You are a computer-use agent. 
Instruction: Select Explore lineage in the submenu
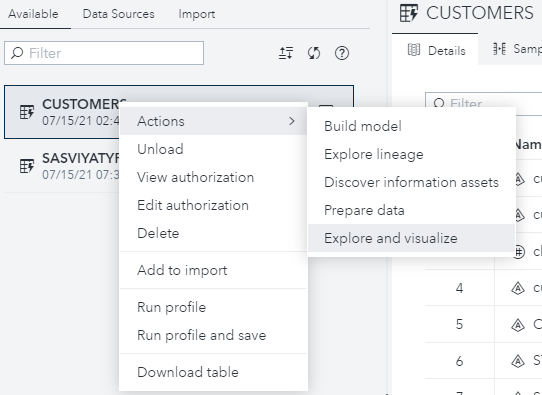pyautogui.click(x=412, y=154)
